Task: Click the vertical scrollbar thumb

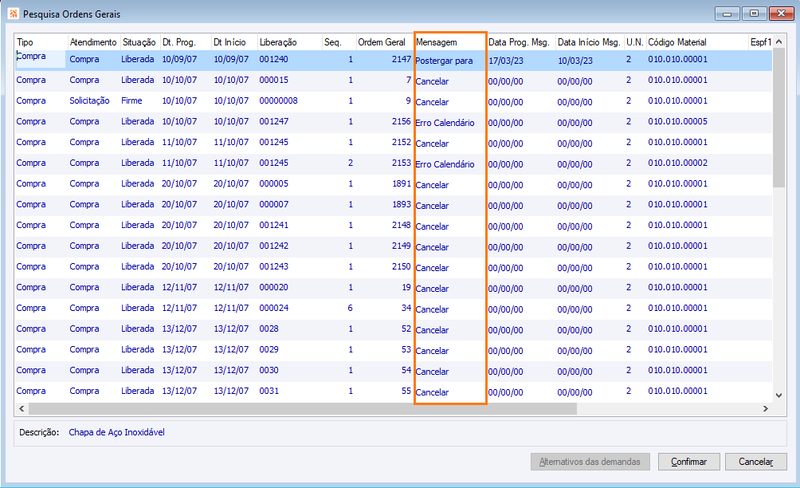Action: (779, 118)
